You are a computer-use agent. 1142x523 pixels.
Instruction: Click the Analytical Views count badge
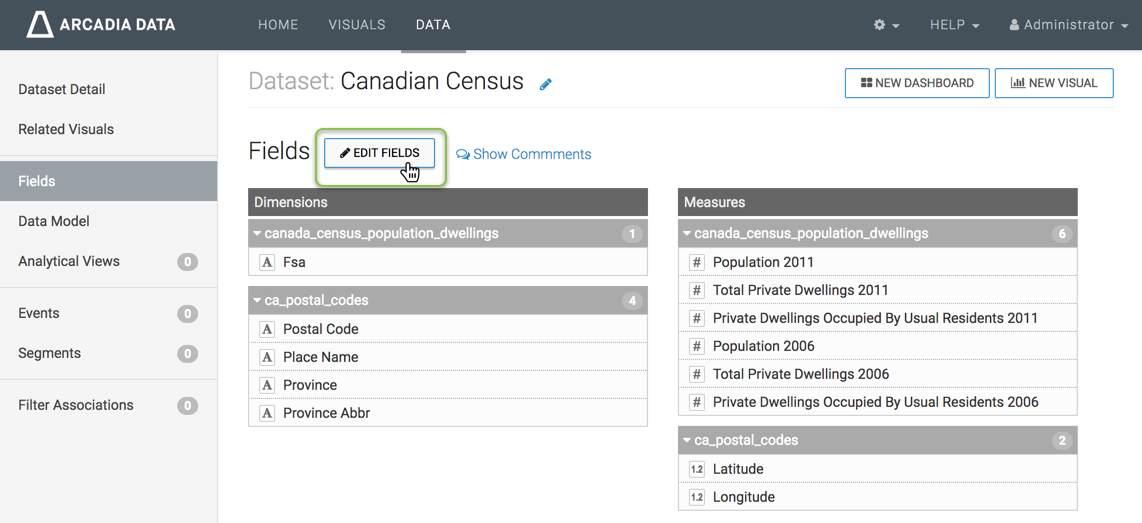point(187,261)
